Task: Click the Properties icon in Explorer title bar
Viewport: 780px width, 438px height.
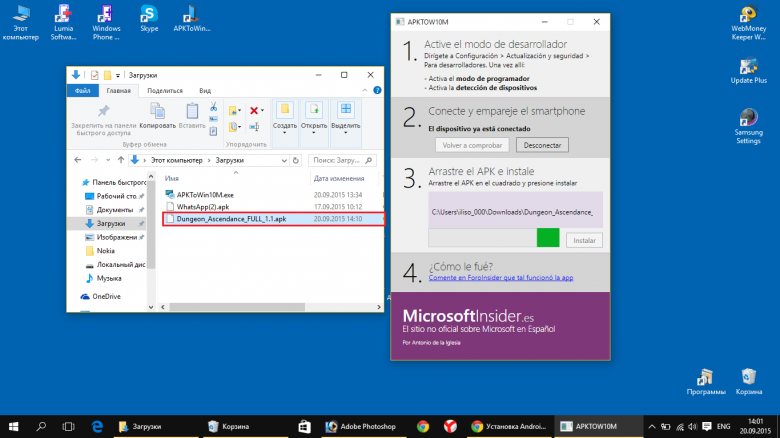Action: coord(94,75)
